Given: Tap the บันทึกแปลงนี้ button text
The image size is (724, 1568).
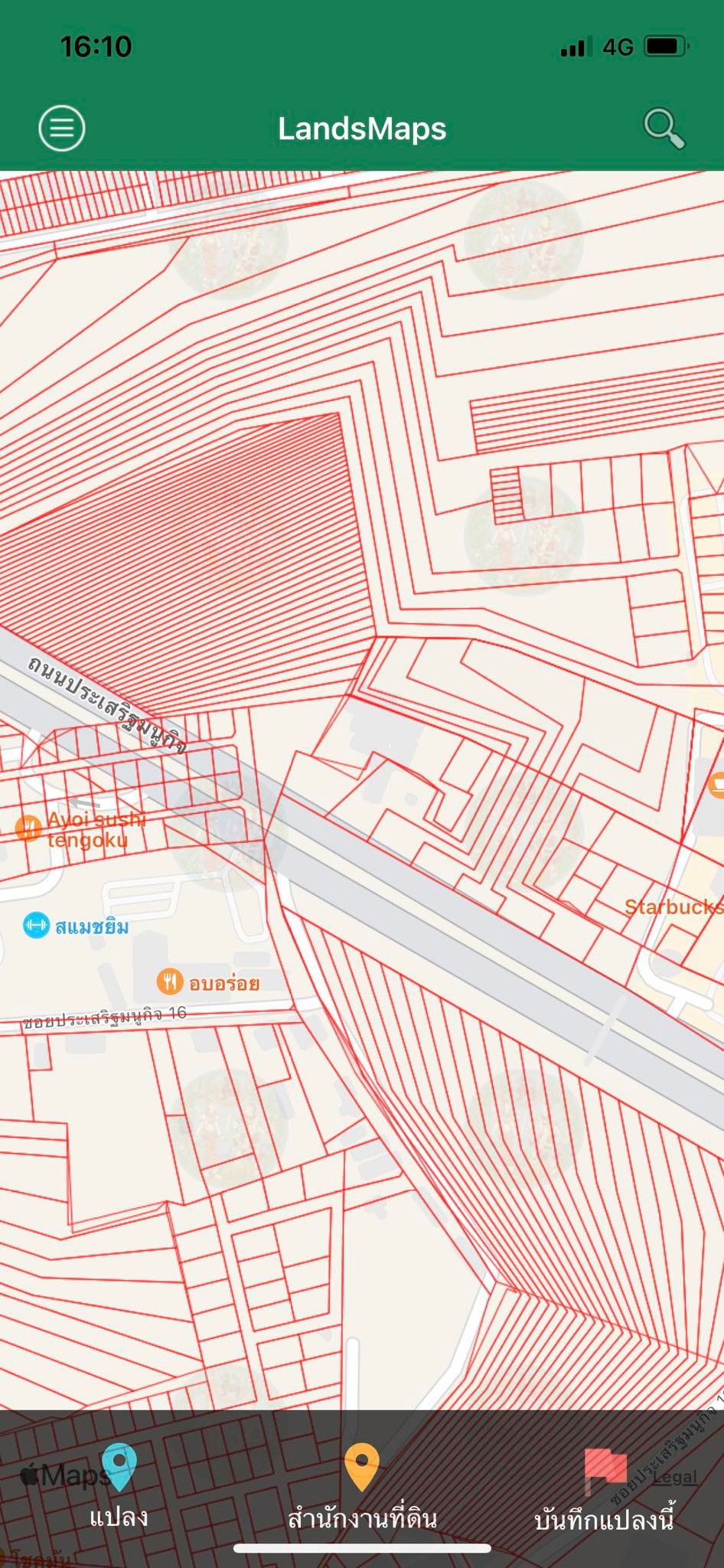Looking at the screenshot, I should (x=605, y=1519).
